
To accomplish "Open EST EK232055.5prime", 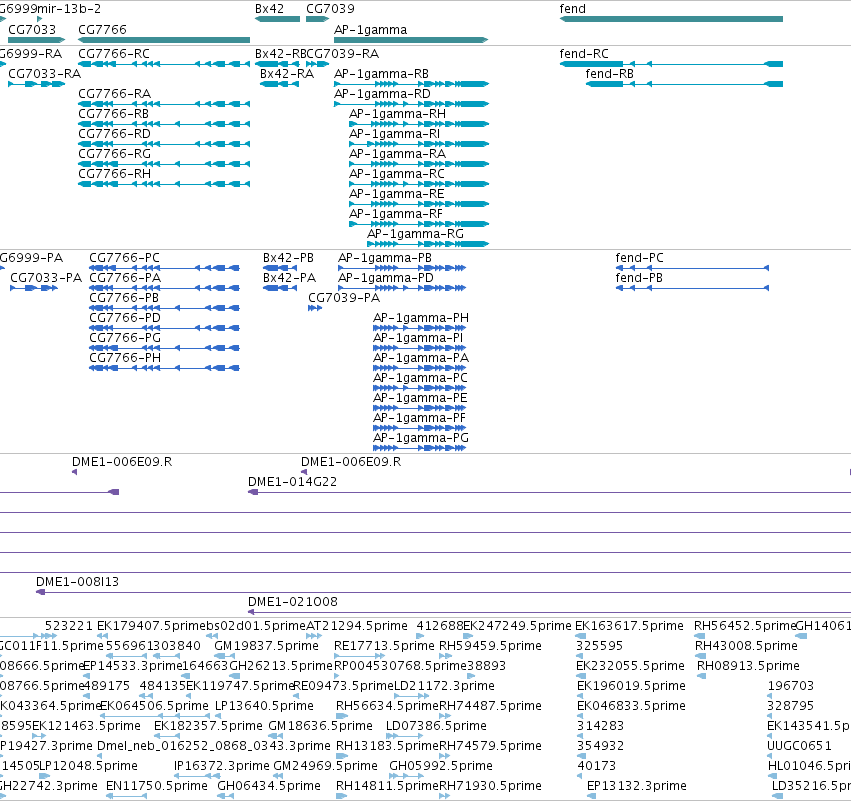I will pyautogui.click(x=631, y=665).
